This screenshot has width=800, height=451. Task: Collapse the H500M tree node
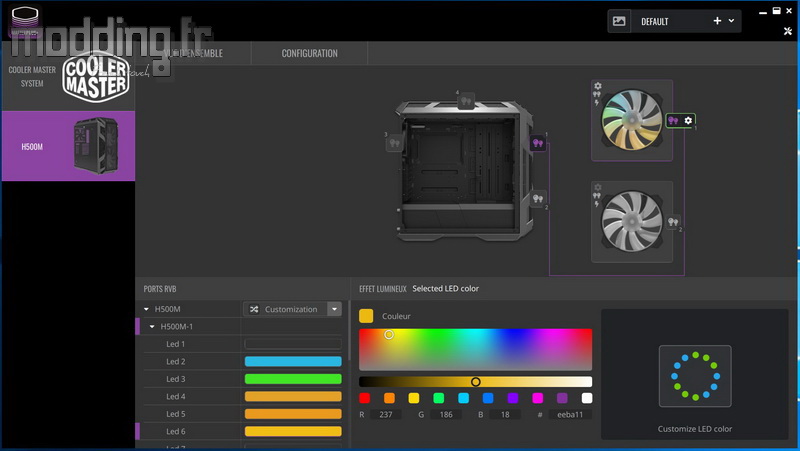pos(146,309)
